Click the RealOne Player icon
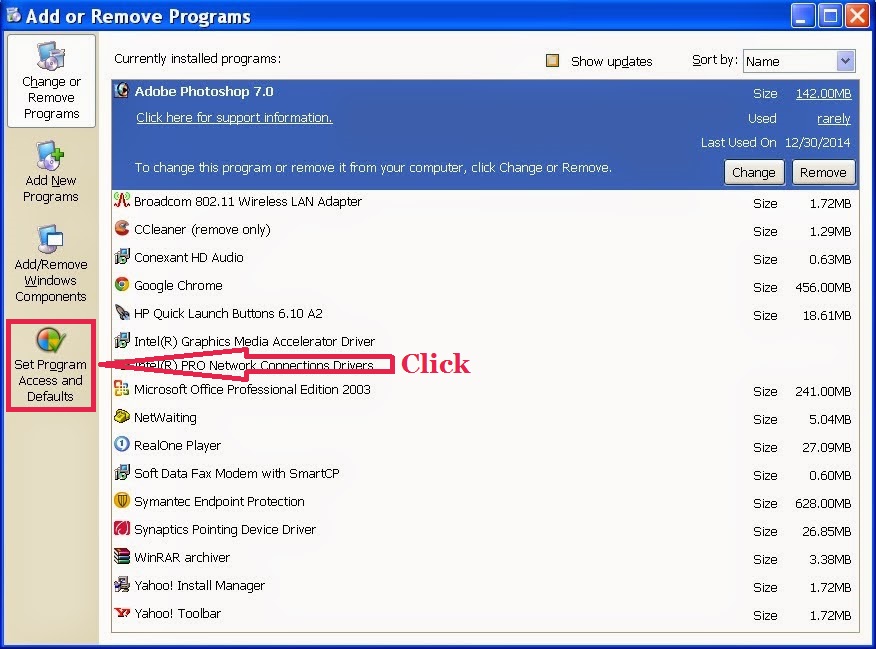The image size is (876, 649). tap(122, 444)
